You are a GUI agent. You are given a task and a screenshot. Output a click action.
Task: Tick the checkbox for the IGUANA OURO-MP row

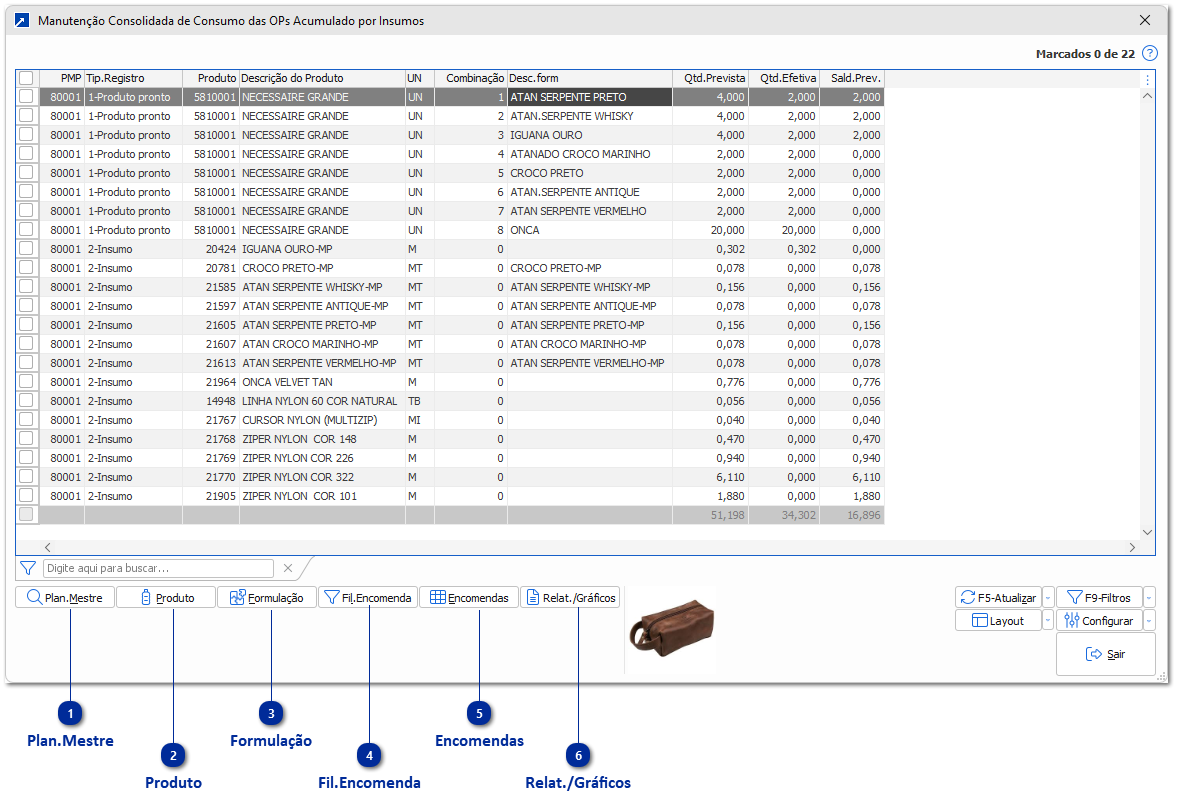click(x=27, y=249)
